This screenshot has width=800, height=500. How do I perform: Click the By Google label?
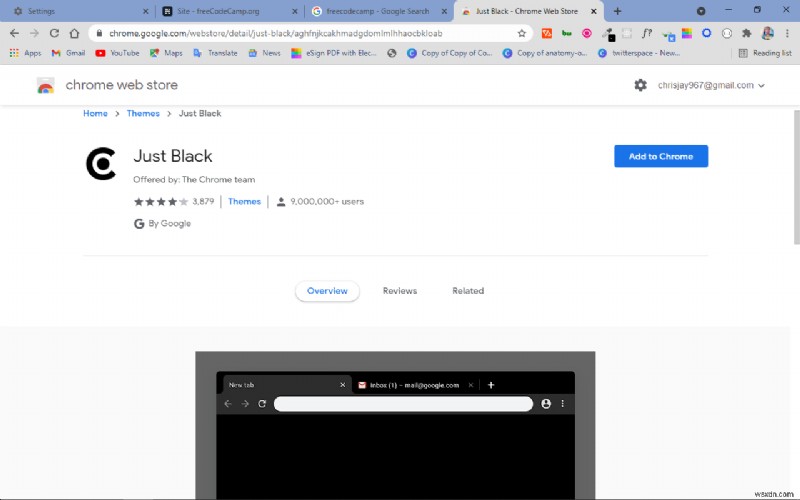162,223
